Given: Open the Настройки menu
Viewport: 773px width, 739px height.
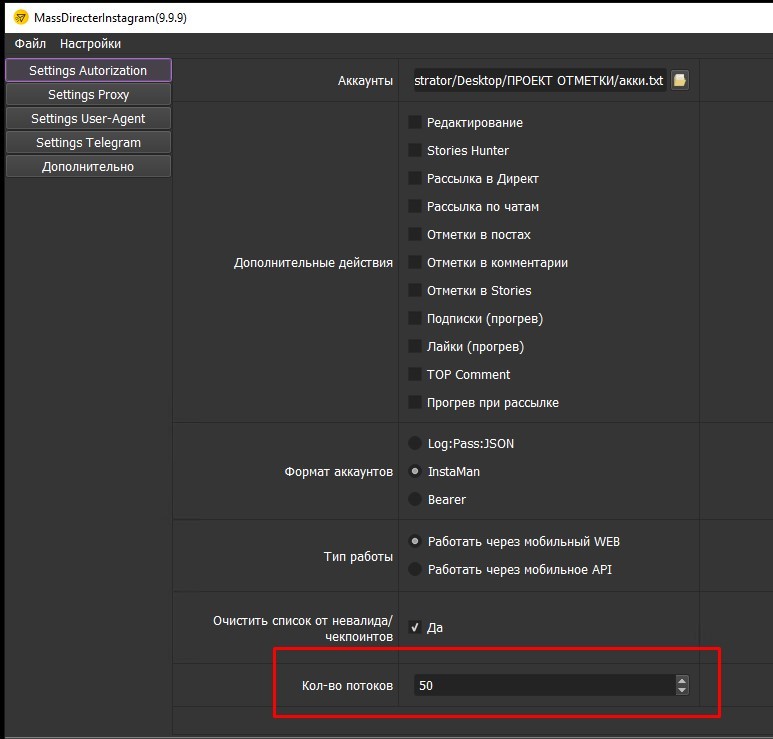Looking at the screenshot, I should [90, 44].
